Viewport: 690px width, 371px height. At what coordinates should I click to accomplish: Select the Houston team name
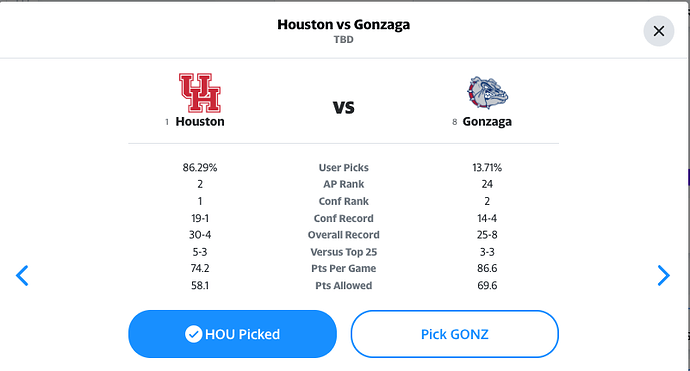click(x=200, y=121)
